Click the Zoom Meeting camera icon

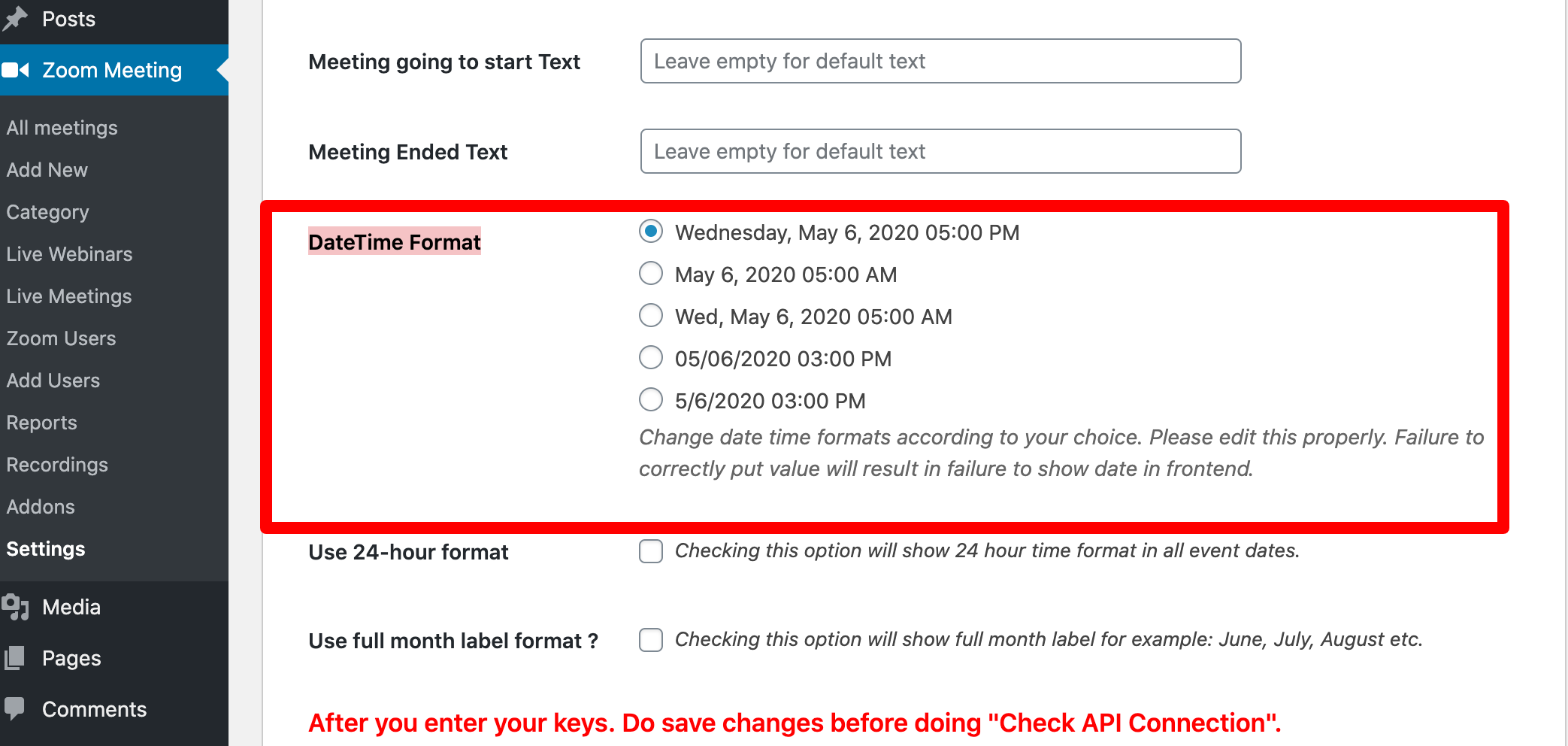[x=17, y=69]
